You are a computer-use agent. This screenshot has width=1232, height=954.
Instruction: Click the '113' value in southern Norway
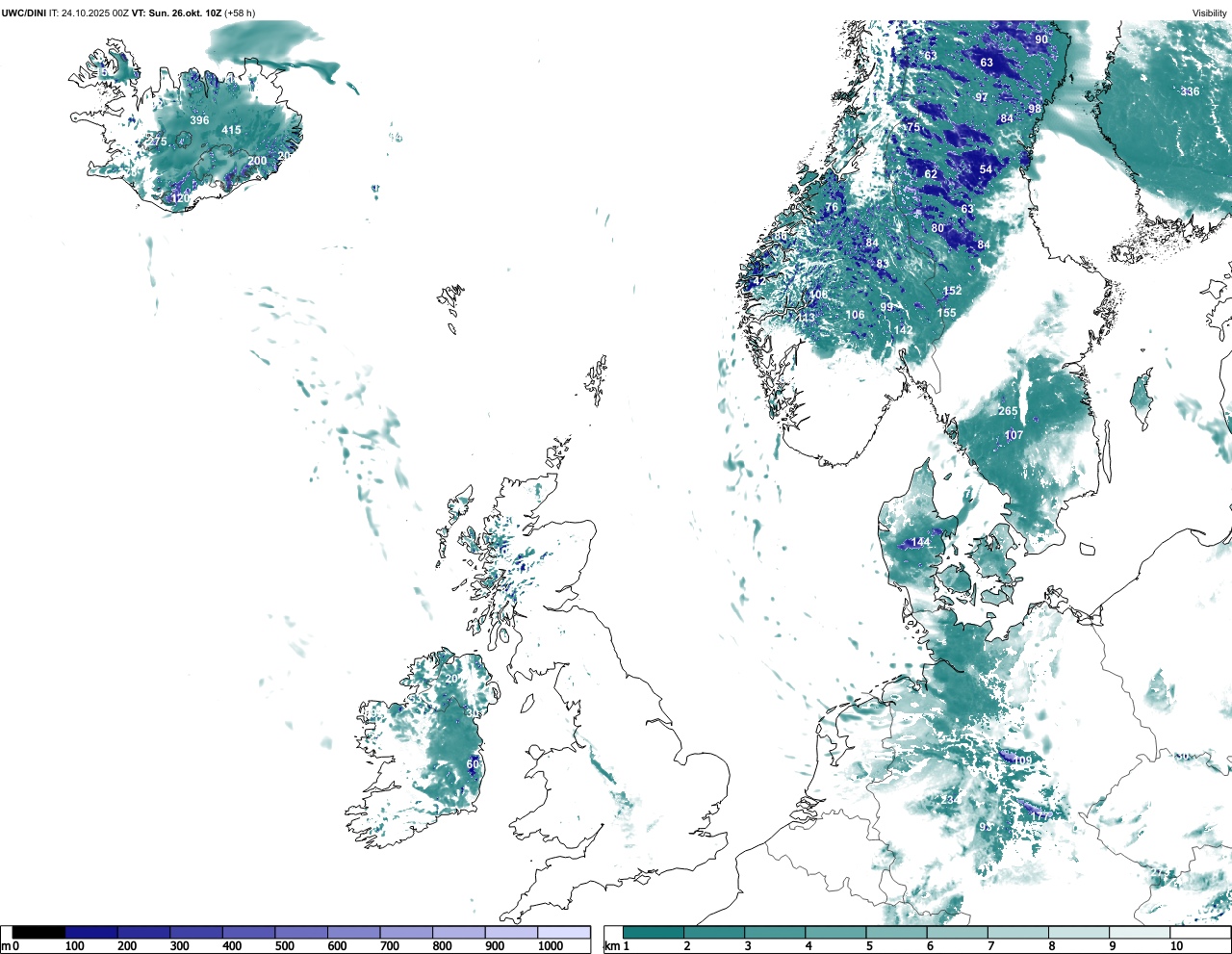coord(806,317)
